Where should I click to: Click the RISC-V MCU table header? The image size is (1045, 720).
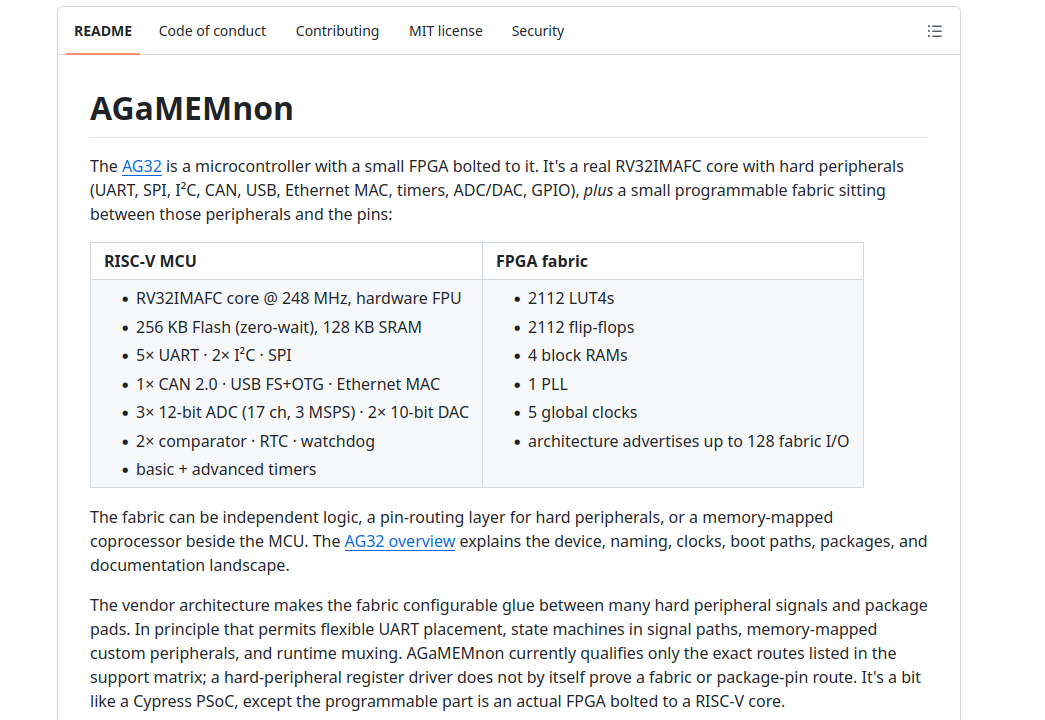pos(150,261)
